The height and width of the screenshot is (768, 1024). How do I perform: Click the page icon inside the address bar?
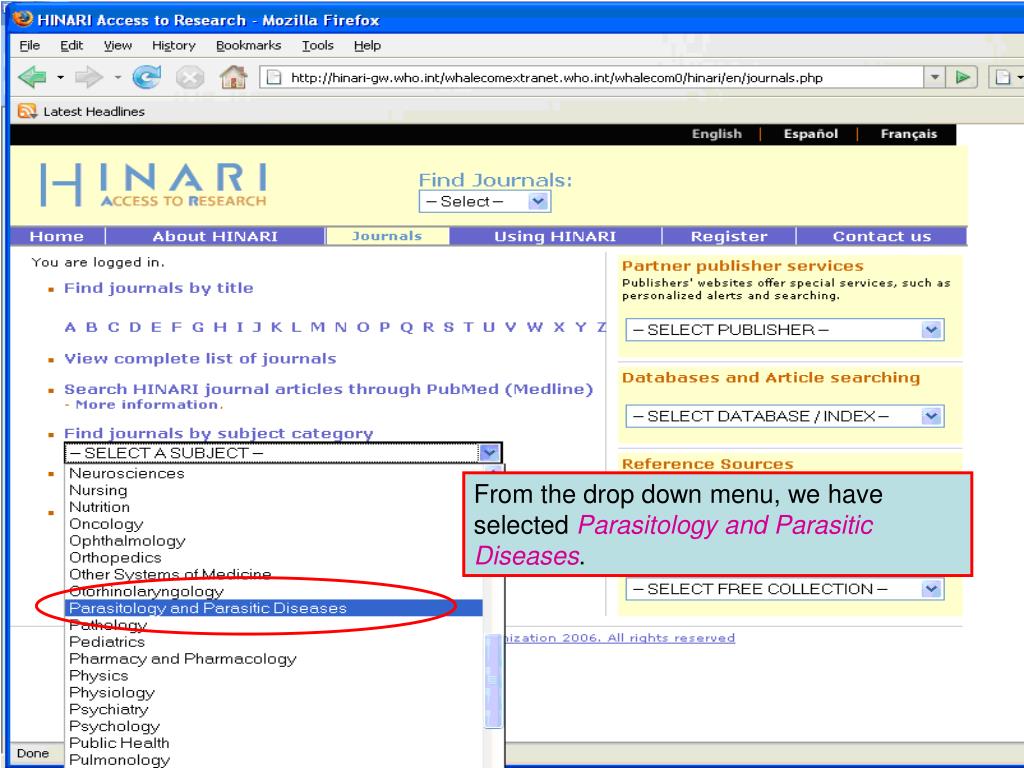pos(274,78)
